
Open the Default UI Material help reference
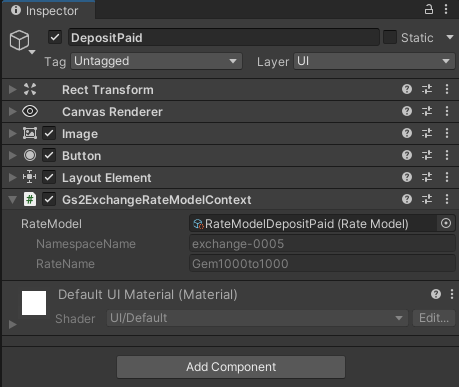[436, 294]
